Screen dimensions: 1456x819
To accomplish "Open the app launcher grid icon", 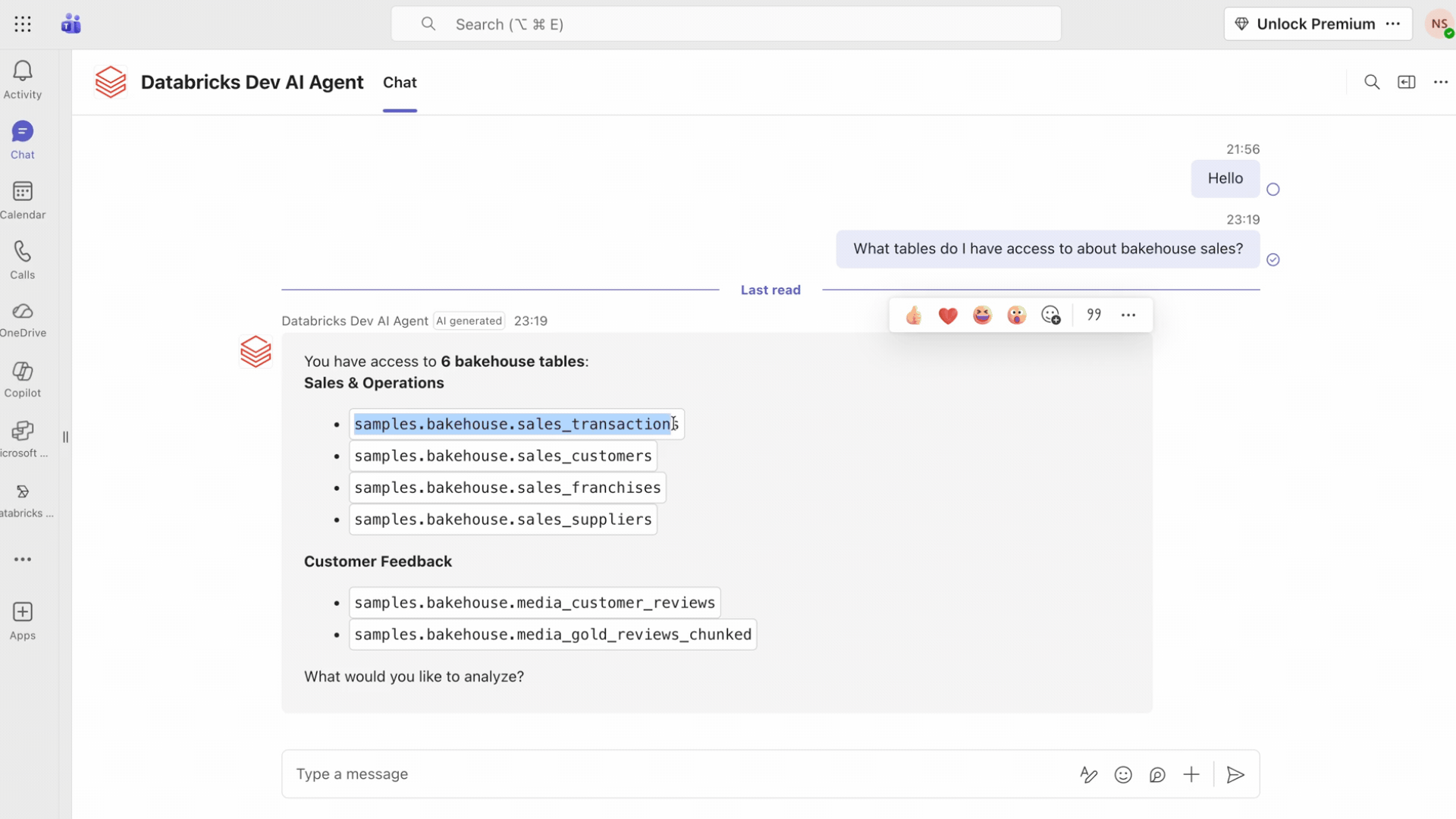I will tap(23, 24).
